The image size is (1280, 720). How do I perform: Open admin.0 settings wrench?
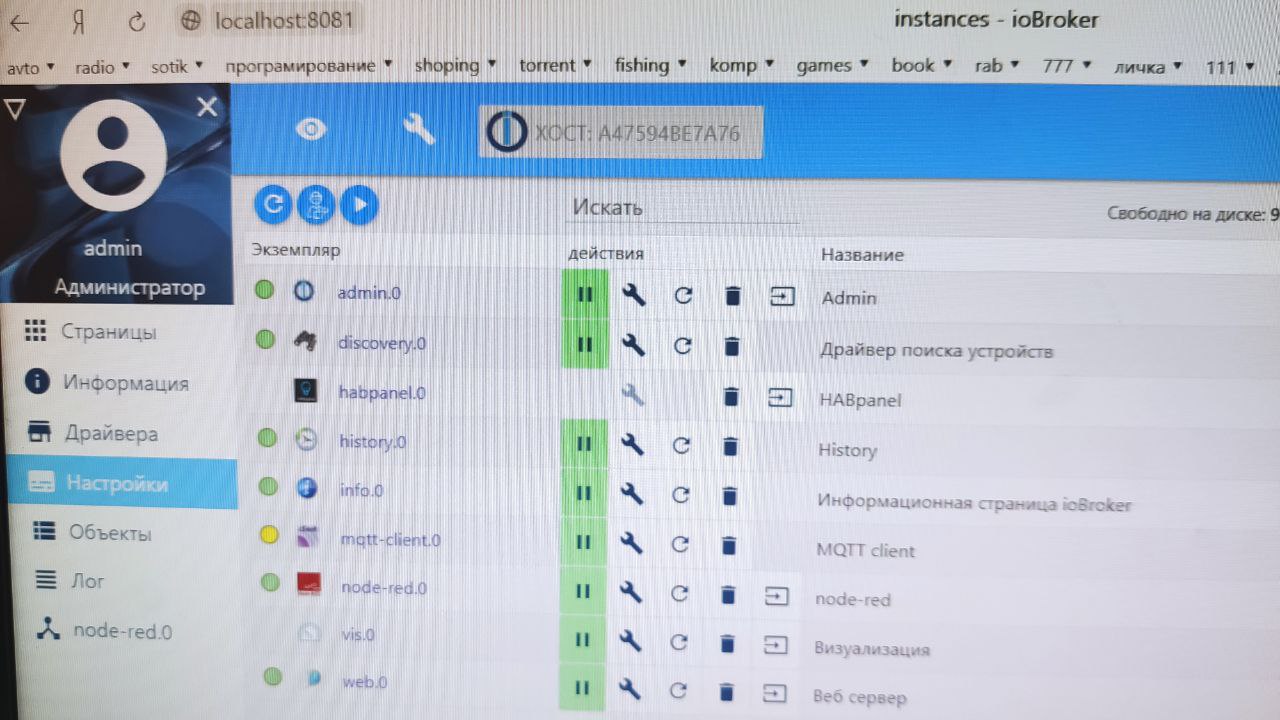pyautogui.click(x=633, y=294)
